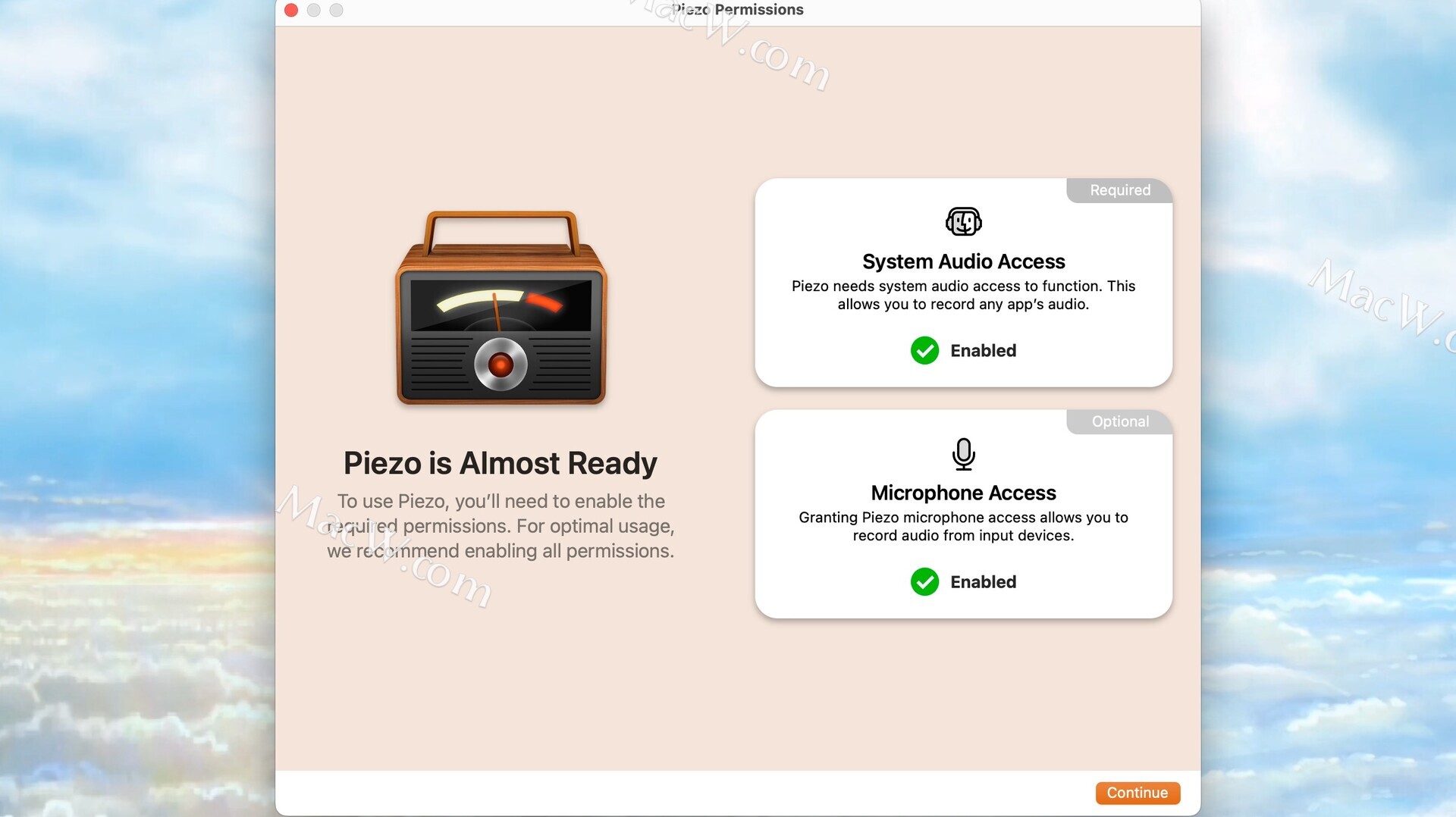The height and width of the screenshot is (817, 1456).
Task: Click the System Audio Access face icon
Action: pyautogui.click(x=964, y=221)
